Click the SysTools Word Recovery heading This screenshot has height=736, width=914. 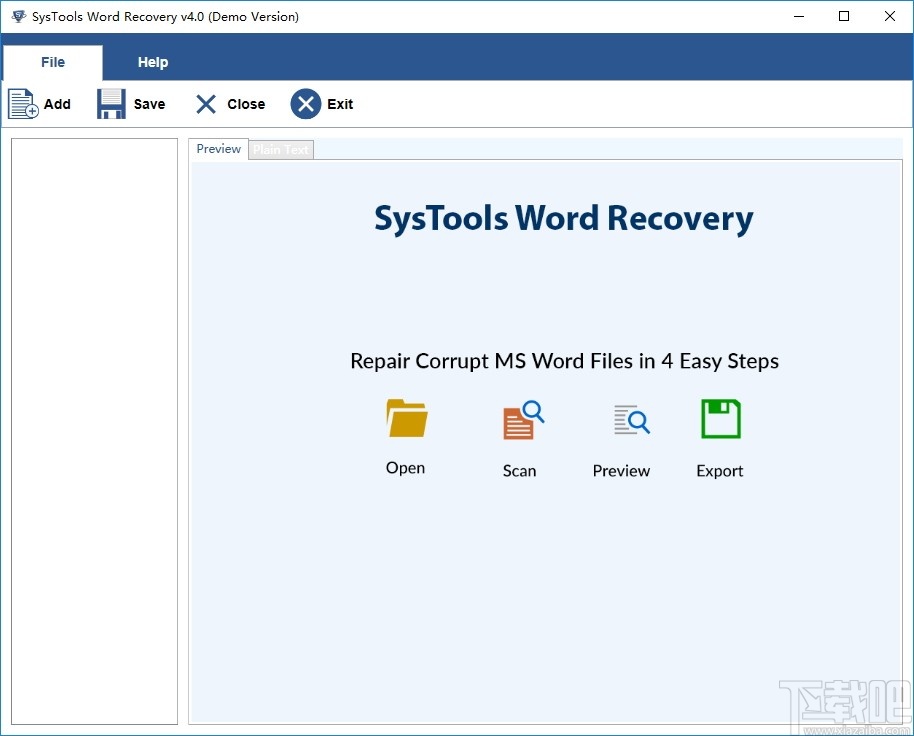[563, 218]
